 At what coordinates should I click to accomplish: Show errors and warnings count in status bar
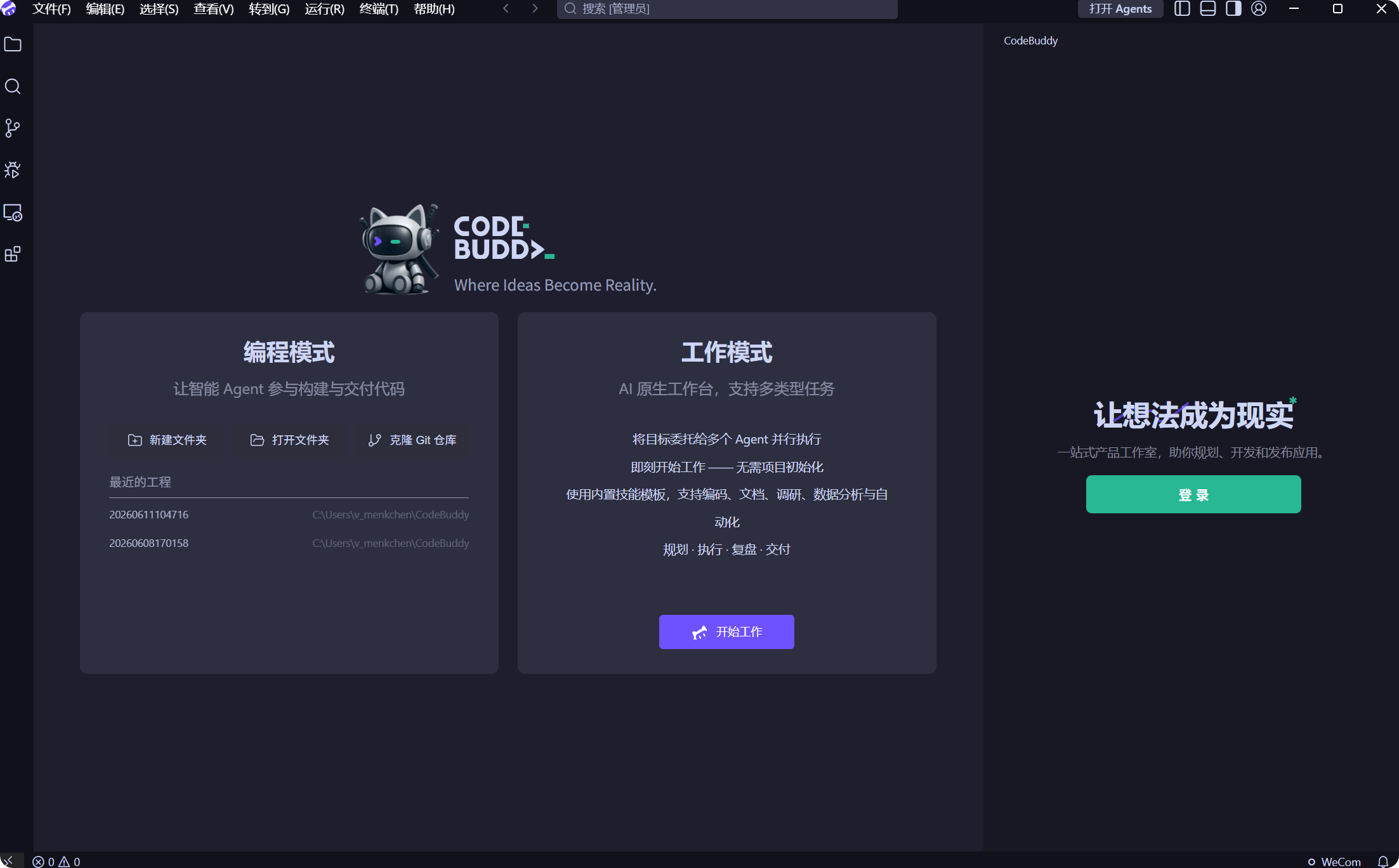tap(56, 861)
